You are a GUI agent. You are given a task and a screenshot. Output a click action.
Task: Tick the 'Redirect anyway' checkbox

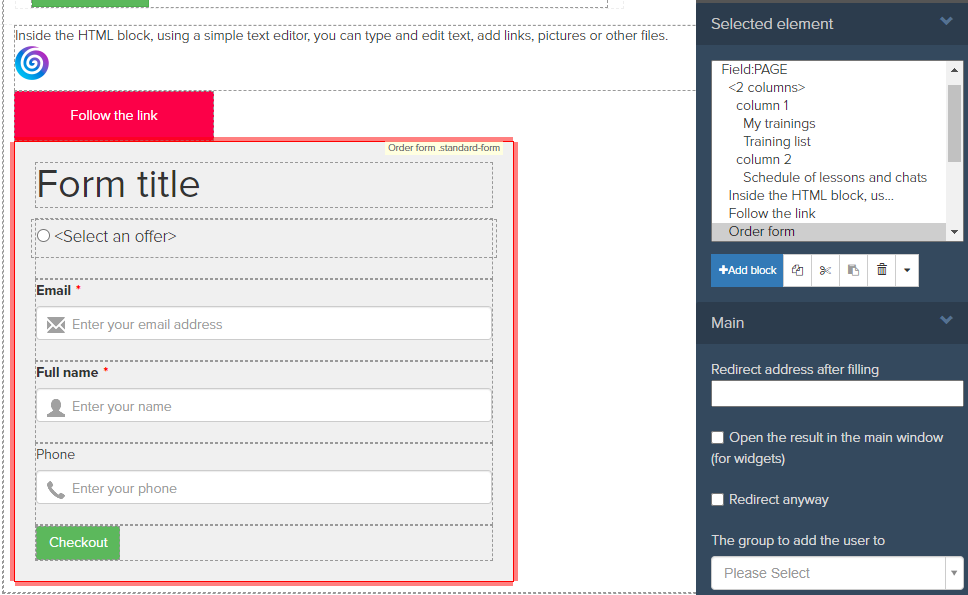[717, 499]
